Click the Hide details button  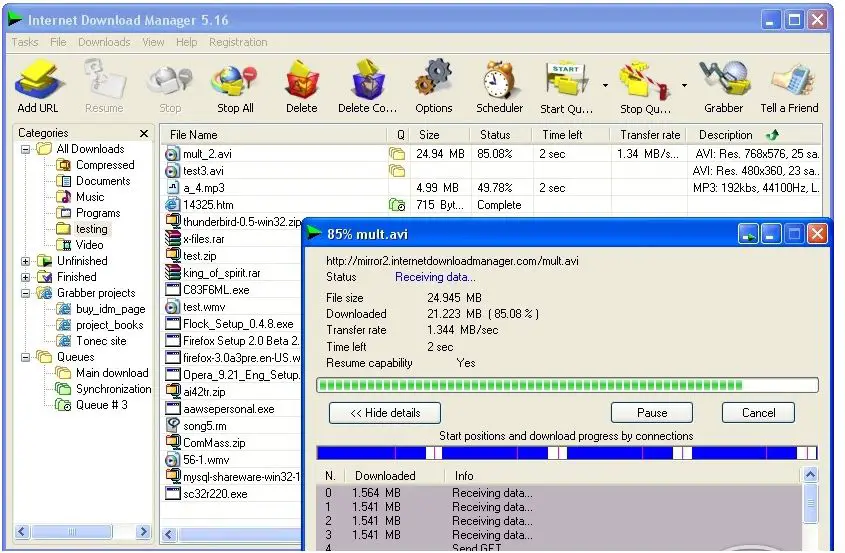385,413
